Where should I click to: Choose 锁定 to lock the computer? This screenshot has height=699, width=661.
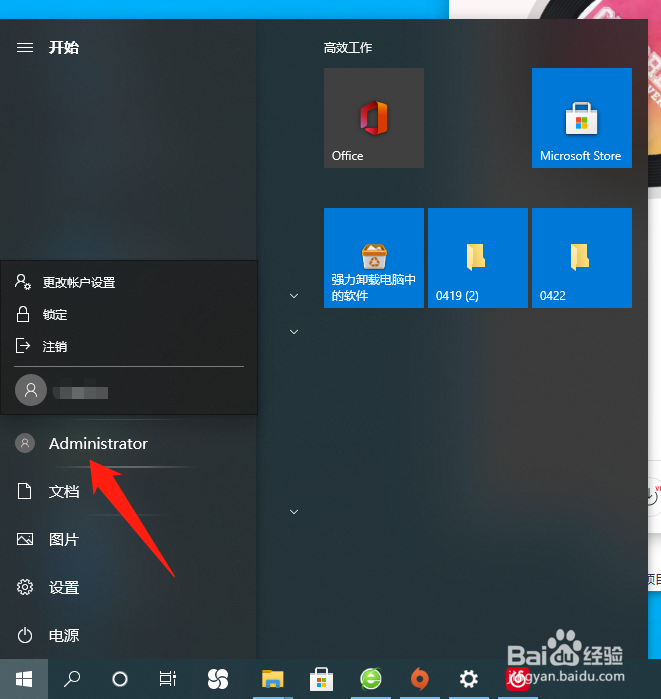129,315
